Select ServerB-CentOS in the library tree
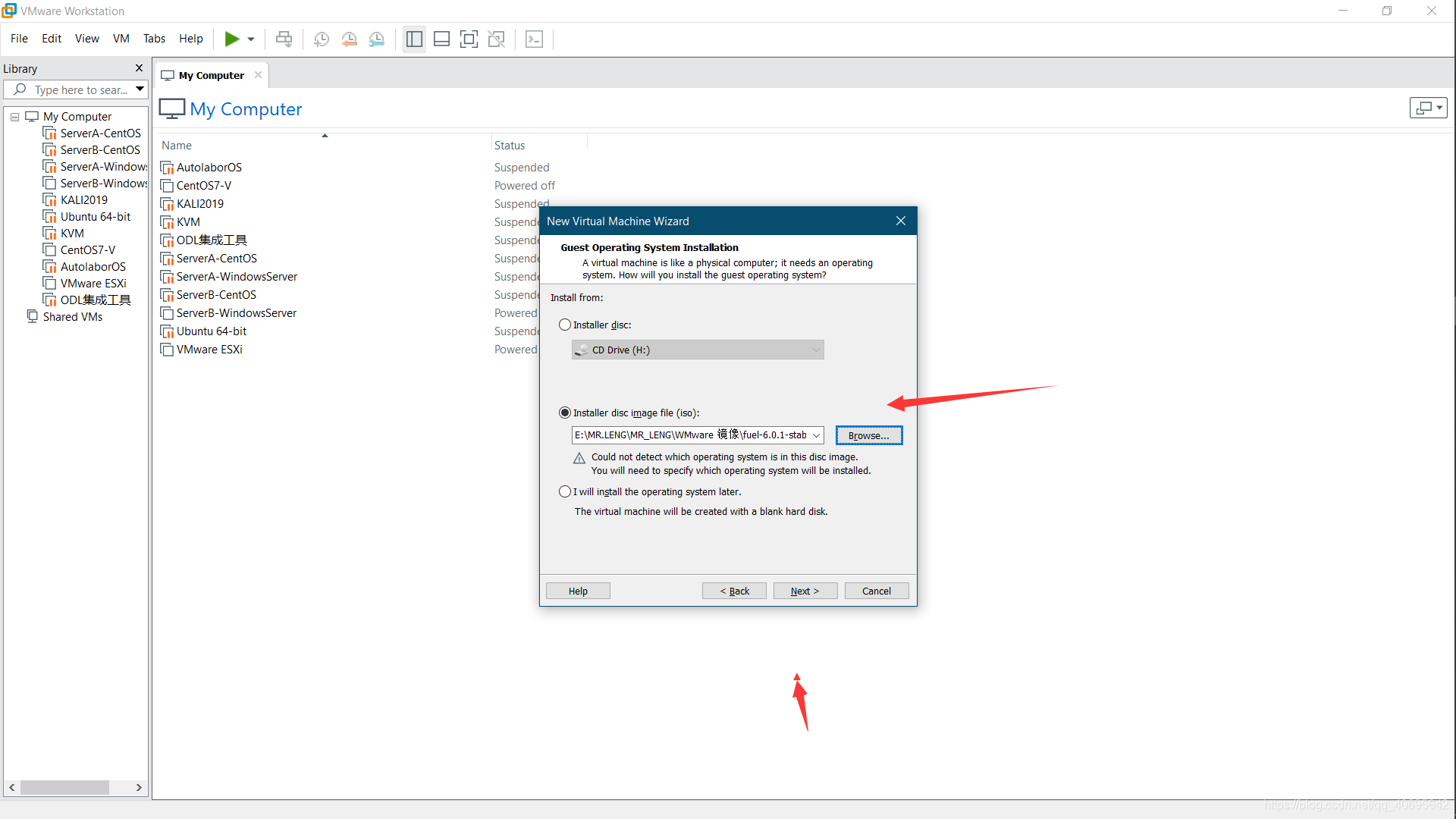1456x819 pixels. [x=100, y=150]
